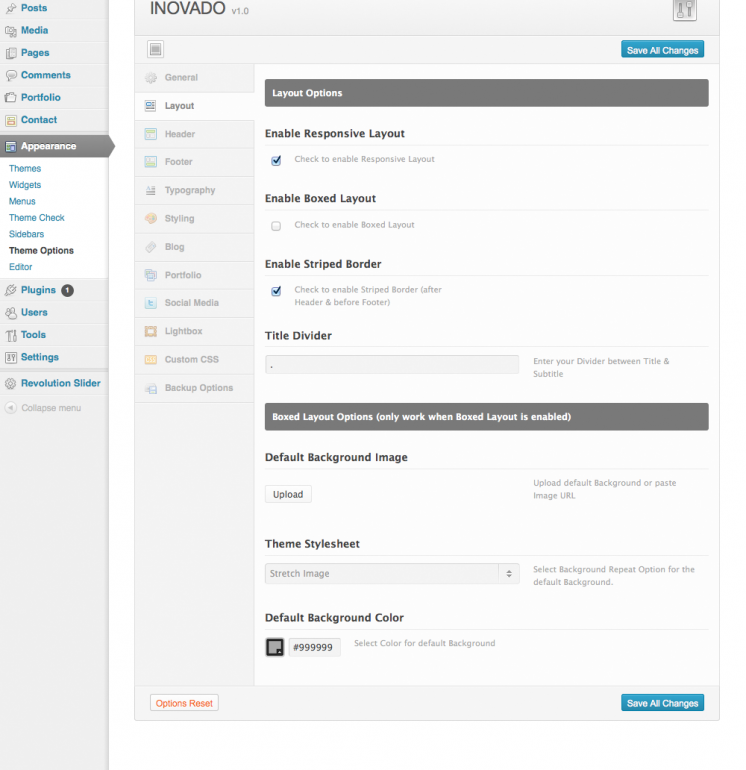Click the Plugins update count badge
The height and width of the screenshot is (770, 746).
(x=67, y=291)
